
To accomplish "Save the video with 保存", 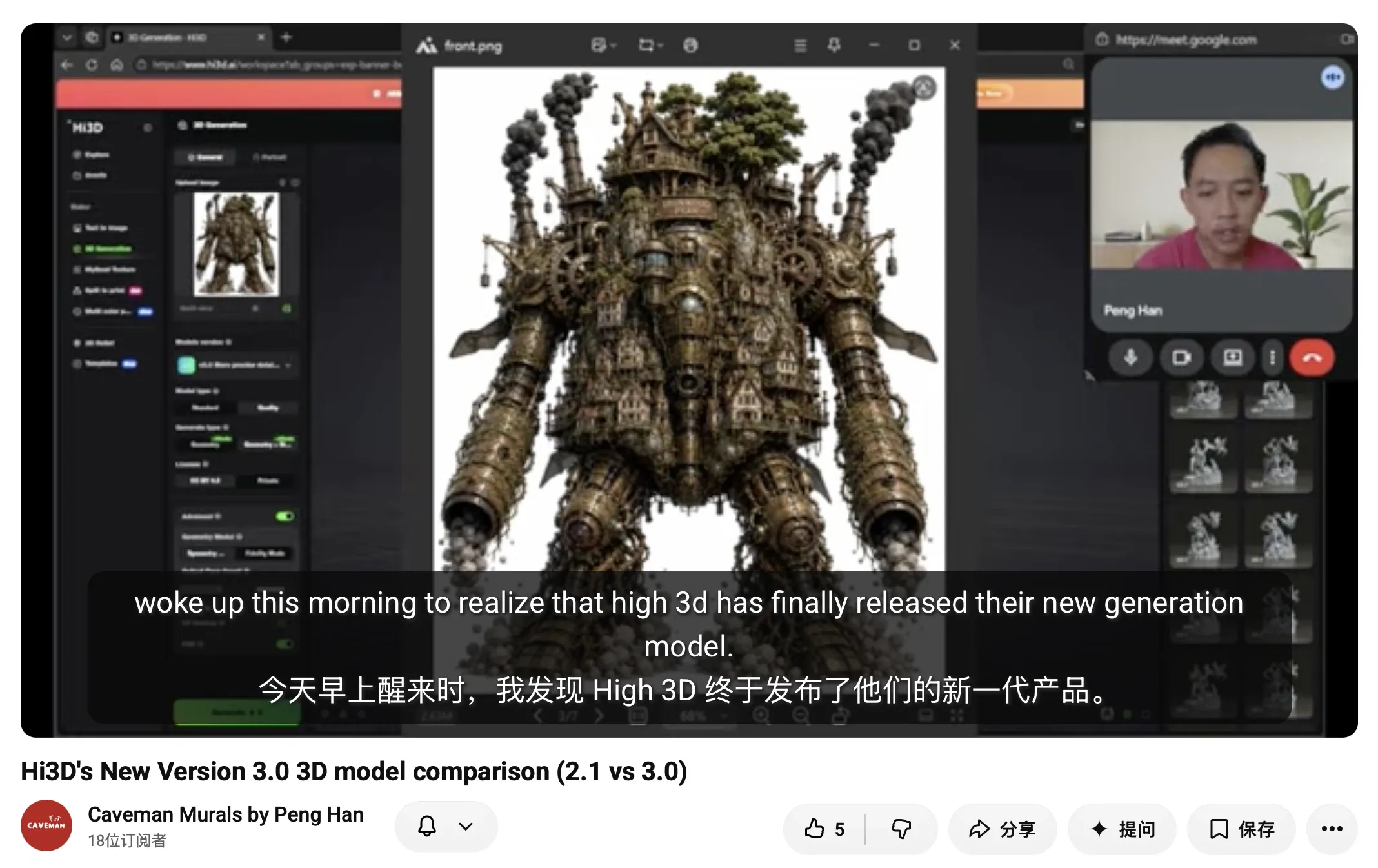I will pos(1241,829).
